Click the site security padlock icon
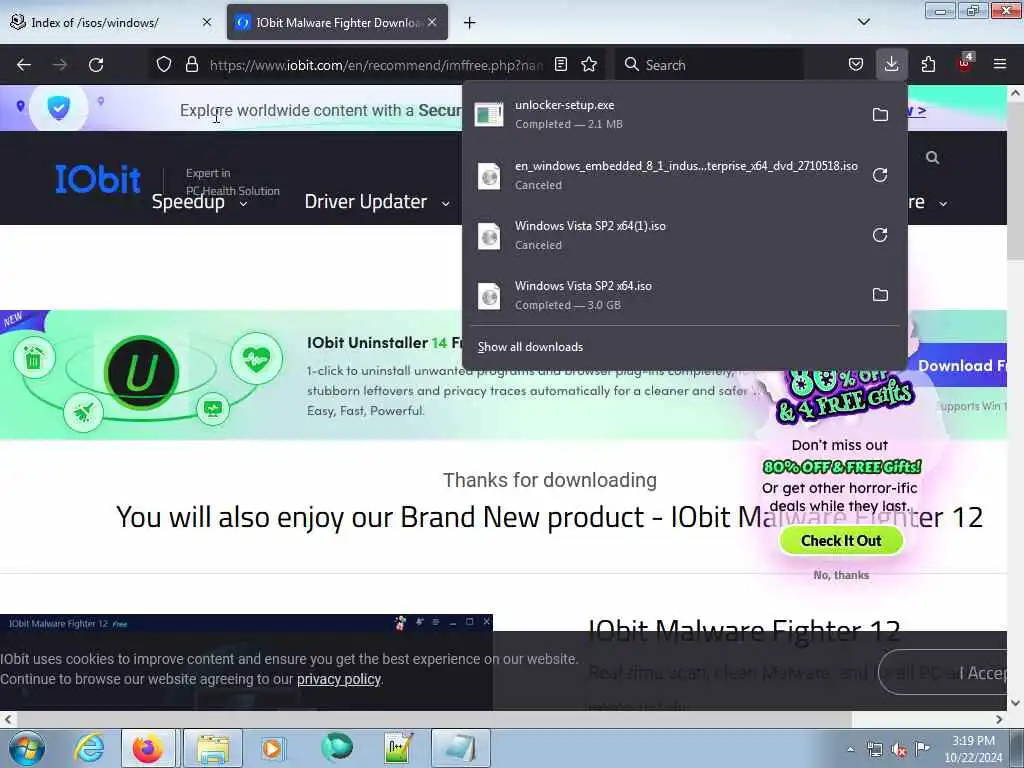The image size is (1024, 768). (x=191, y=65)
